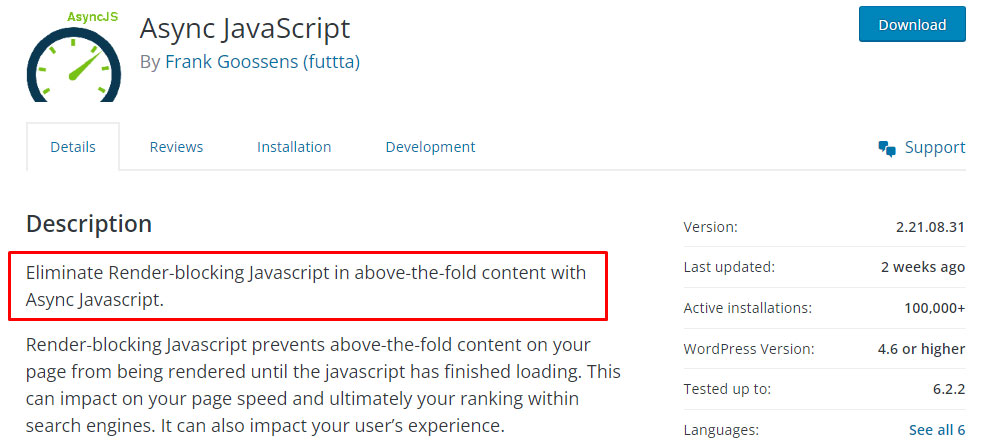Click the See all 6 languages link
Screen dimensions: 981x441
point(937,430)
